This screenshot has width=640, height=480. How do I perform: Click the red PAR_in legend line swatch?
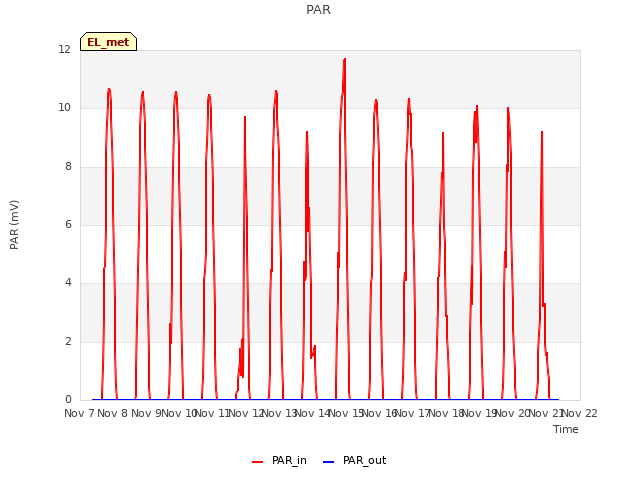point(258,462)
